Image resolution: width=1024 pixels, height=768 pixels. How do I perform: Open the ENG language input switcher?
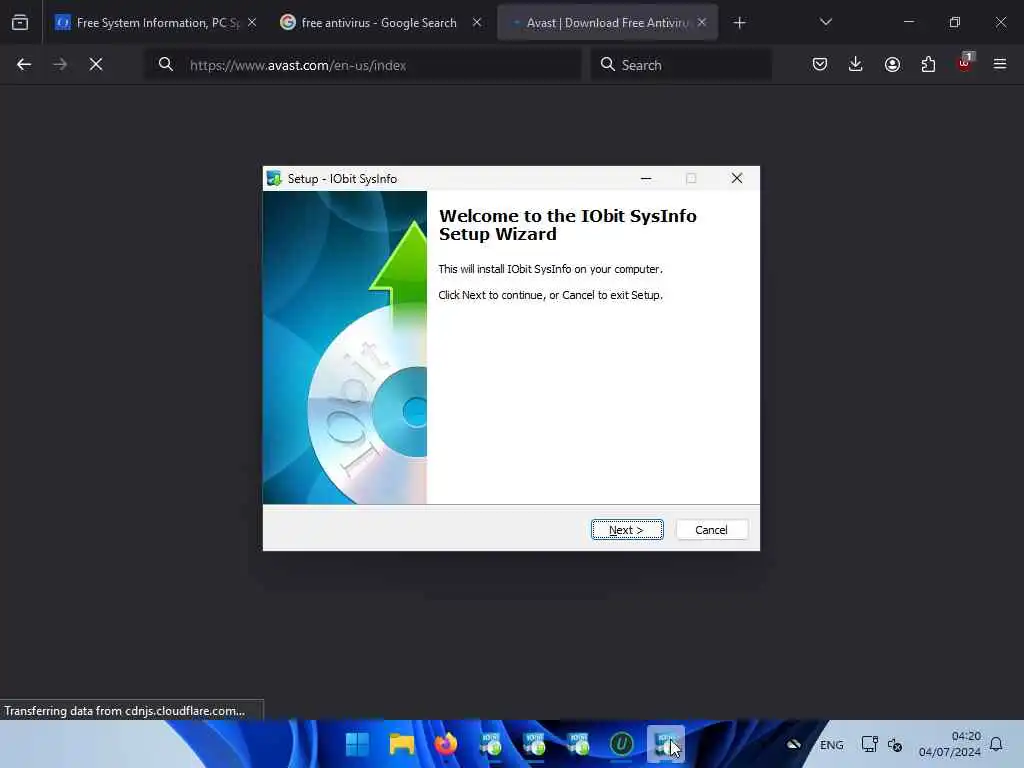[x=831, y=745]
